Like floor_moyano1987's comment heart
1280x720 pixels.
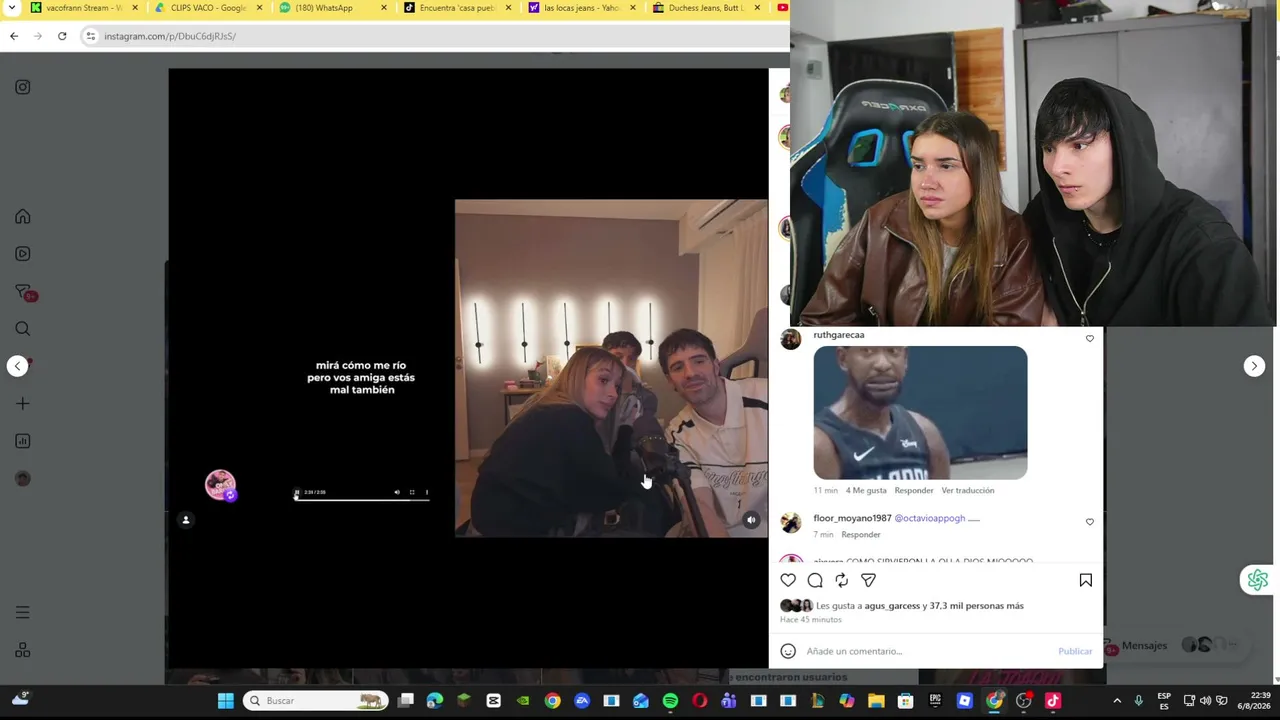pos(1090,522)
